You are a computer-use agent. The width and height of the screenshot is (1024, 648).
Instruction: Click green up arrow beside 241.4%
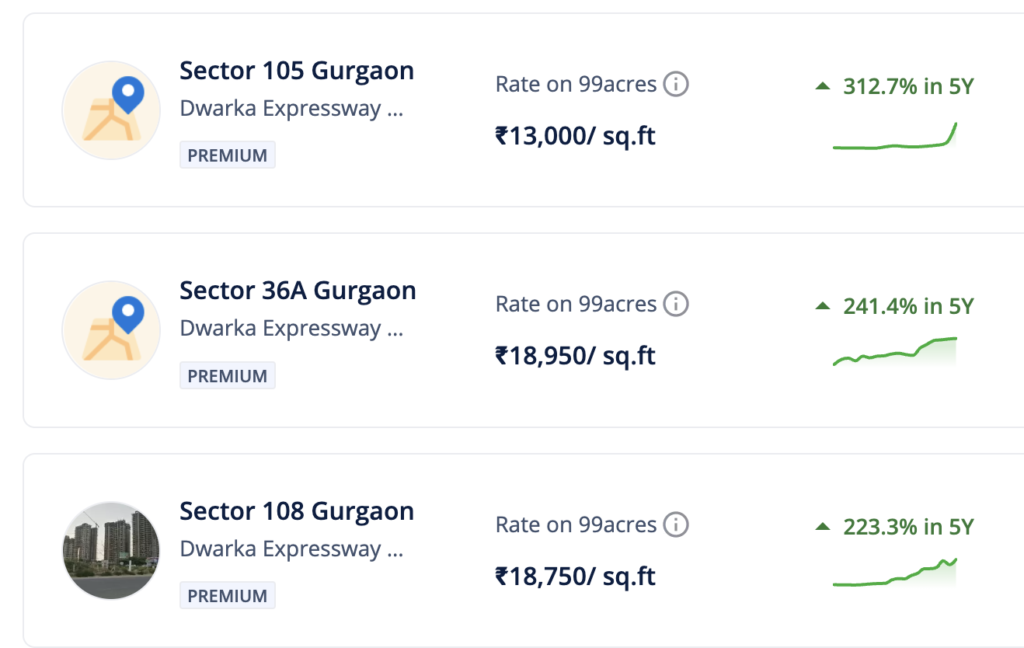click(x=823, y=306)
